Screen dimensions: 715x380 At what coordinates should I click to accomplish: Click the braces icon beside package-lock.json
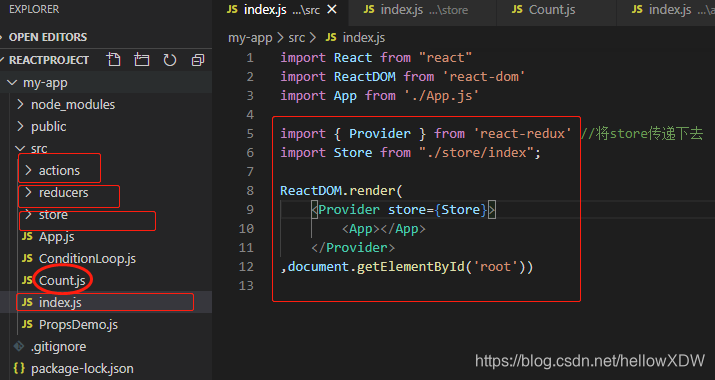coord(19,368)
